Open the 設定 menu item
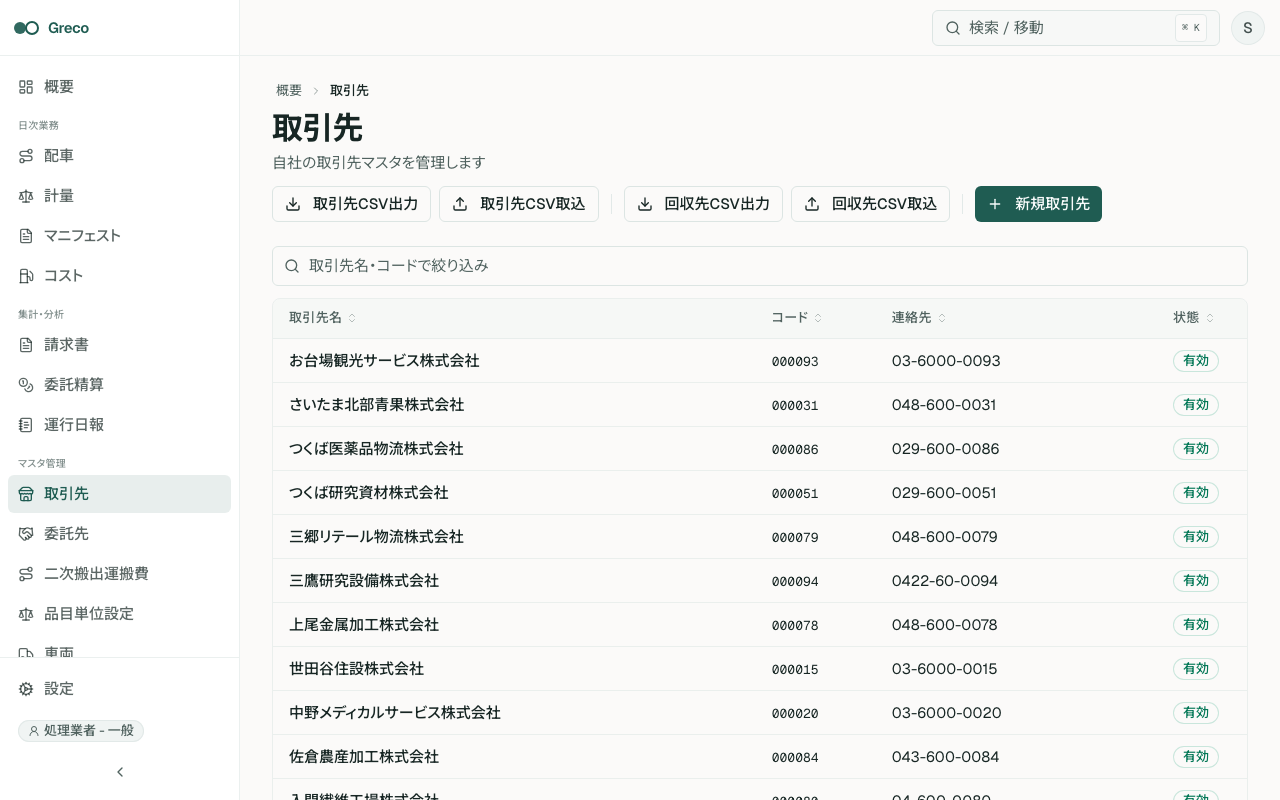1280x800 pixels. pyautogui.click(x=119, y=689)
